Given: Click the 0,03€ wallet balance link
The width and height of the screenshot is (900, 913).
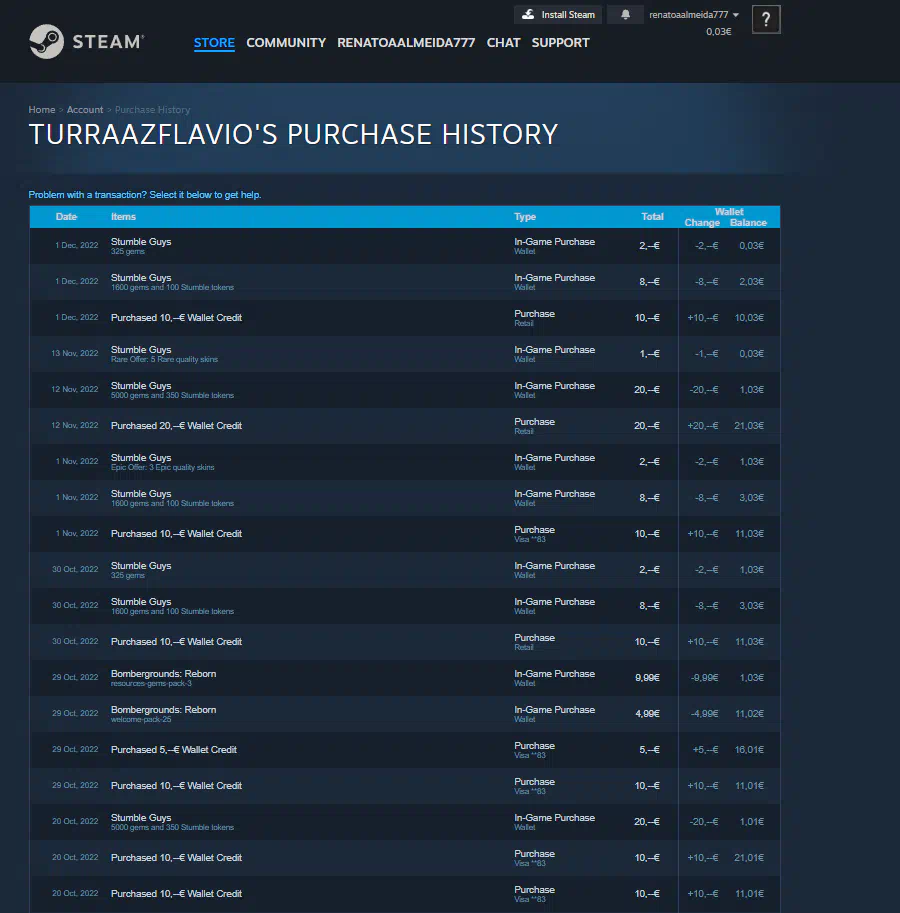Looking at the screenshot, I should tap(718, 32).
